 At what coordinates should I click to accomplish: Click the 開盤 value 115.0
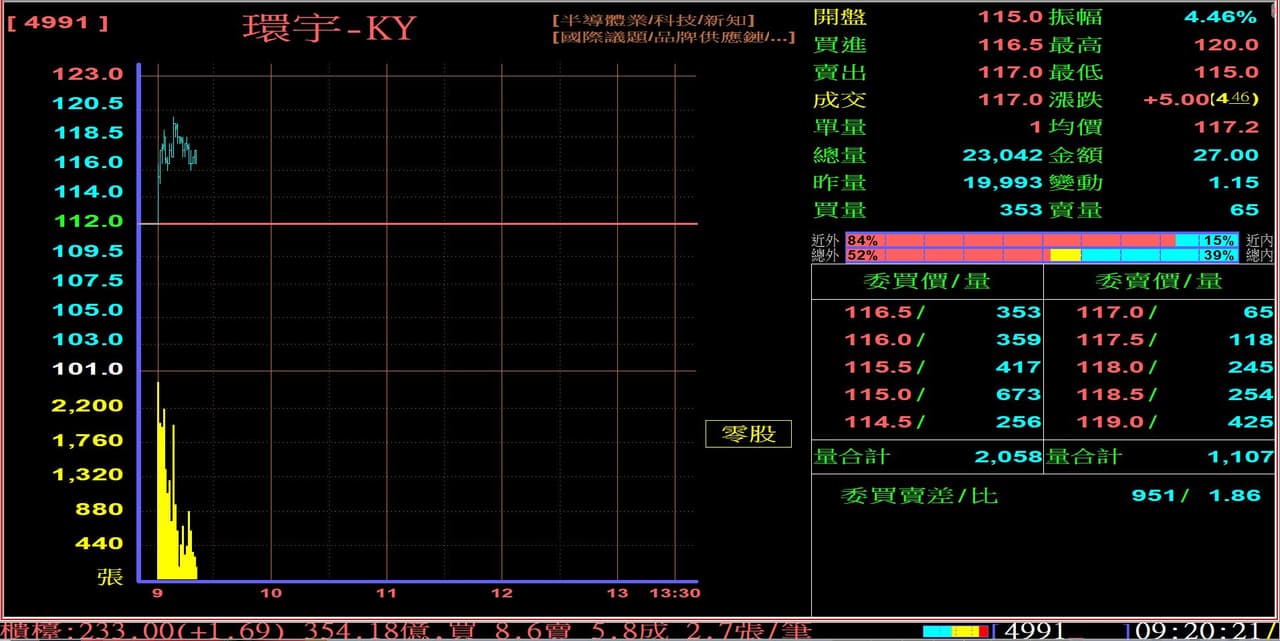click(x=1010, y=17)
